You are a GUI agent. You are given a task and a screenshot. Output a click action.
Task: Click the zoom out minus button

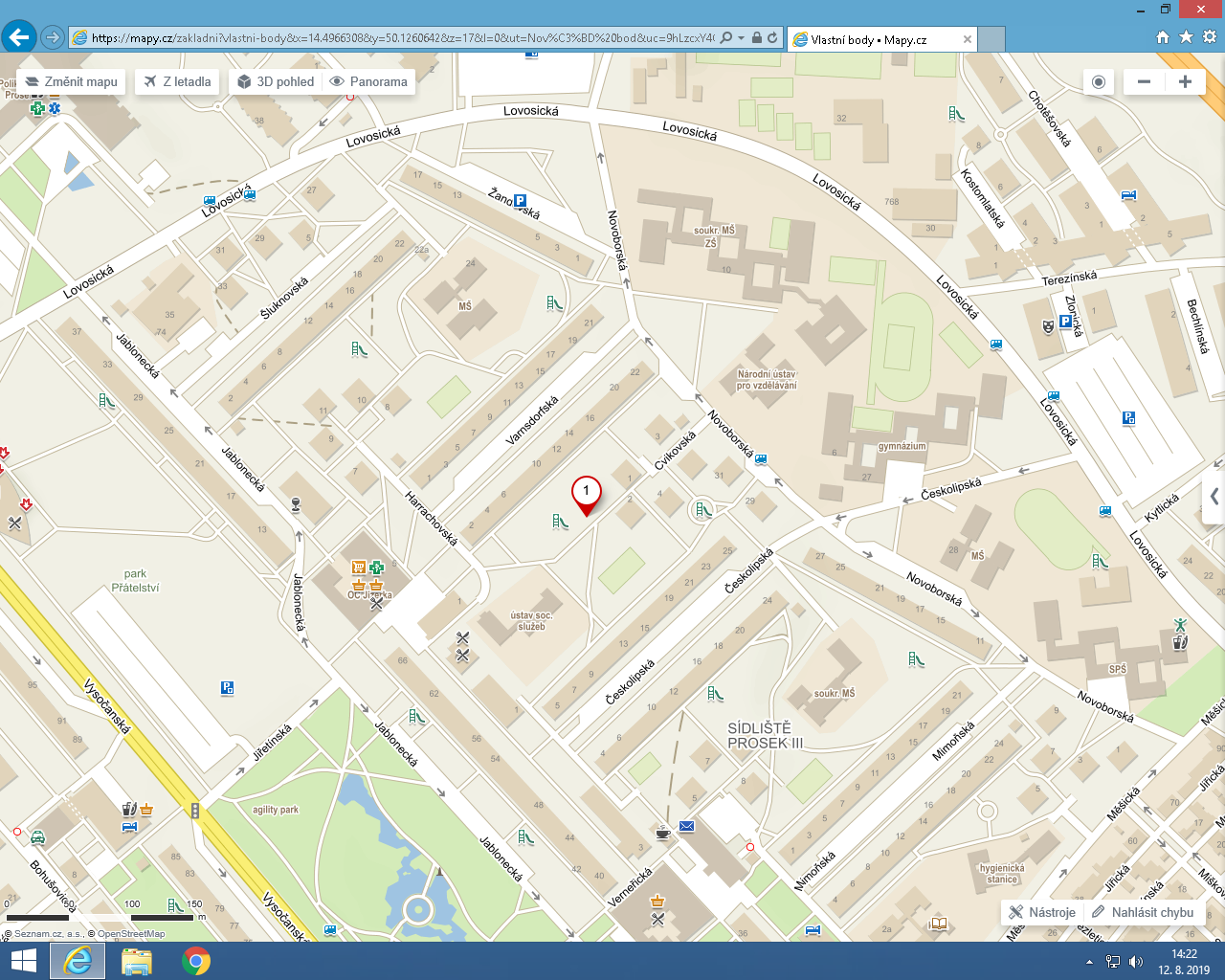[x=1144, y=81]
